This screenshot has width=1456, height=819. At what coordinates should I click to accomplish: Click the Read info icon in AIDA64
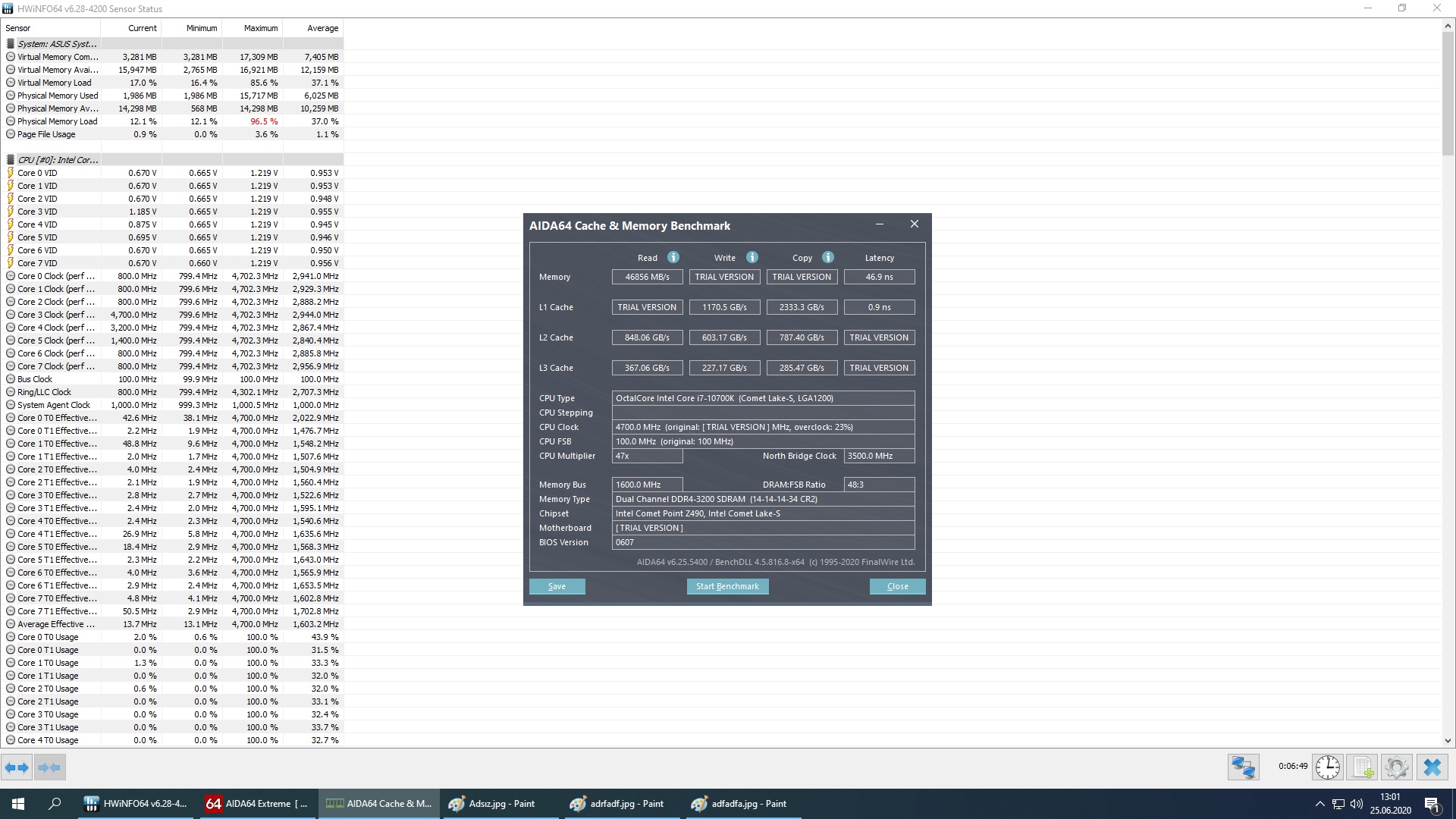[x=673, y=257]
